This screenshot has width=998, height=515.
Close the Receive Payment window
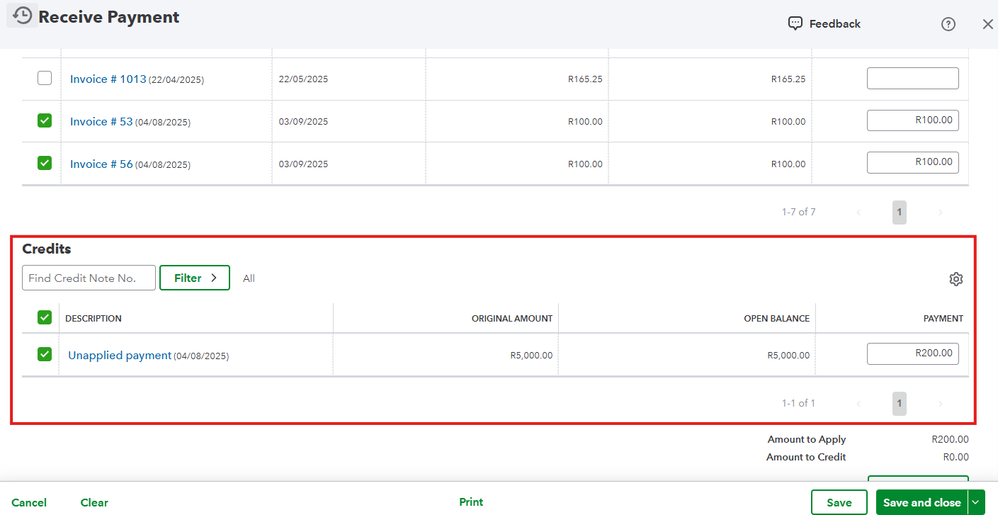coord(987,24)
